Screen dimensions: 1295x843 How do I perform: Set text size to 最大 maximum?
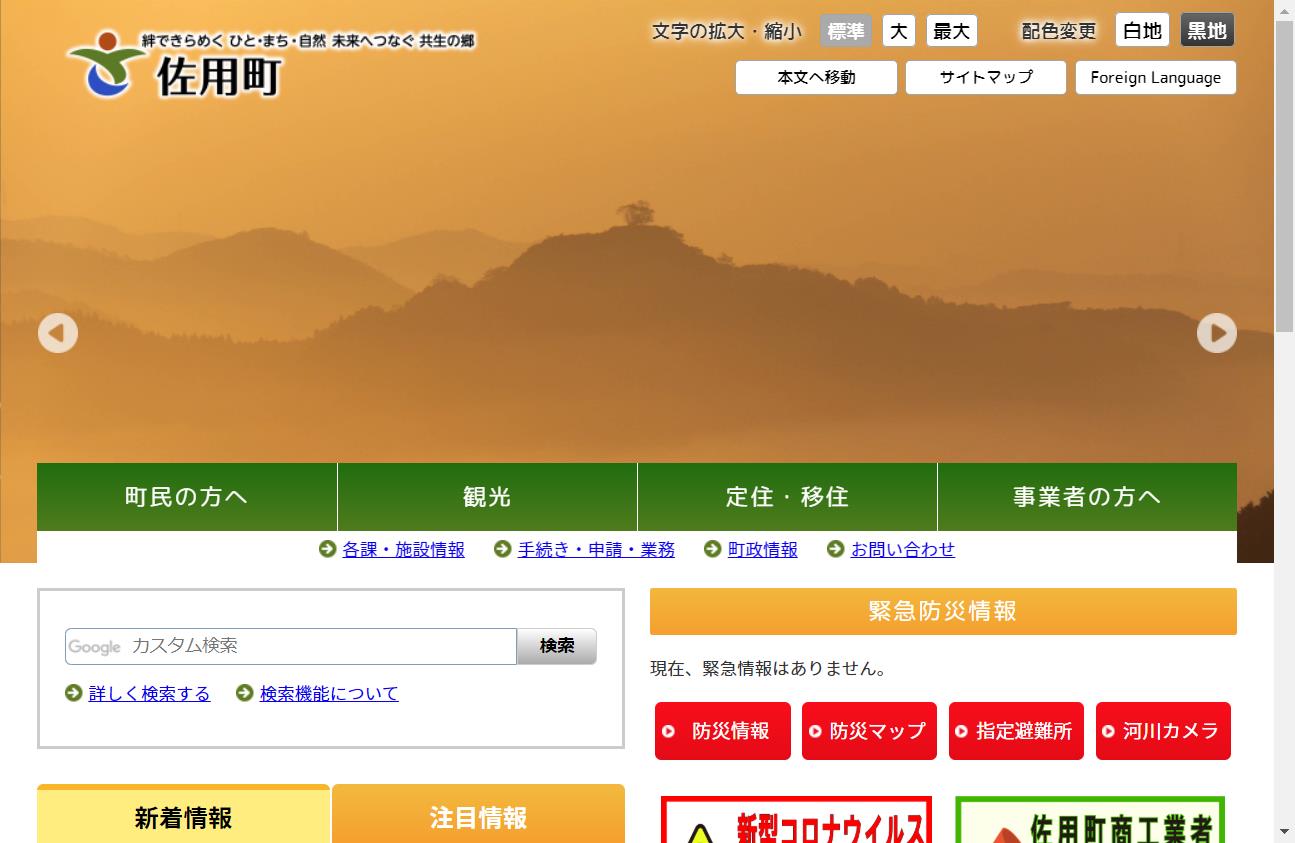click(x=951, y=31)
